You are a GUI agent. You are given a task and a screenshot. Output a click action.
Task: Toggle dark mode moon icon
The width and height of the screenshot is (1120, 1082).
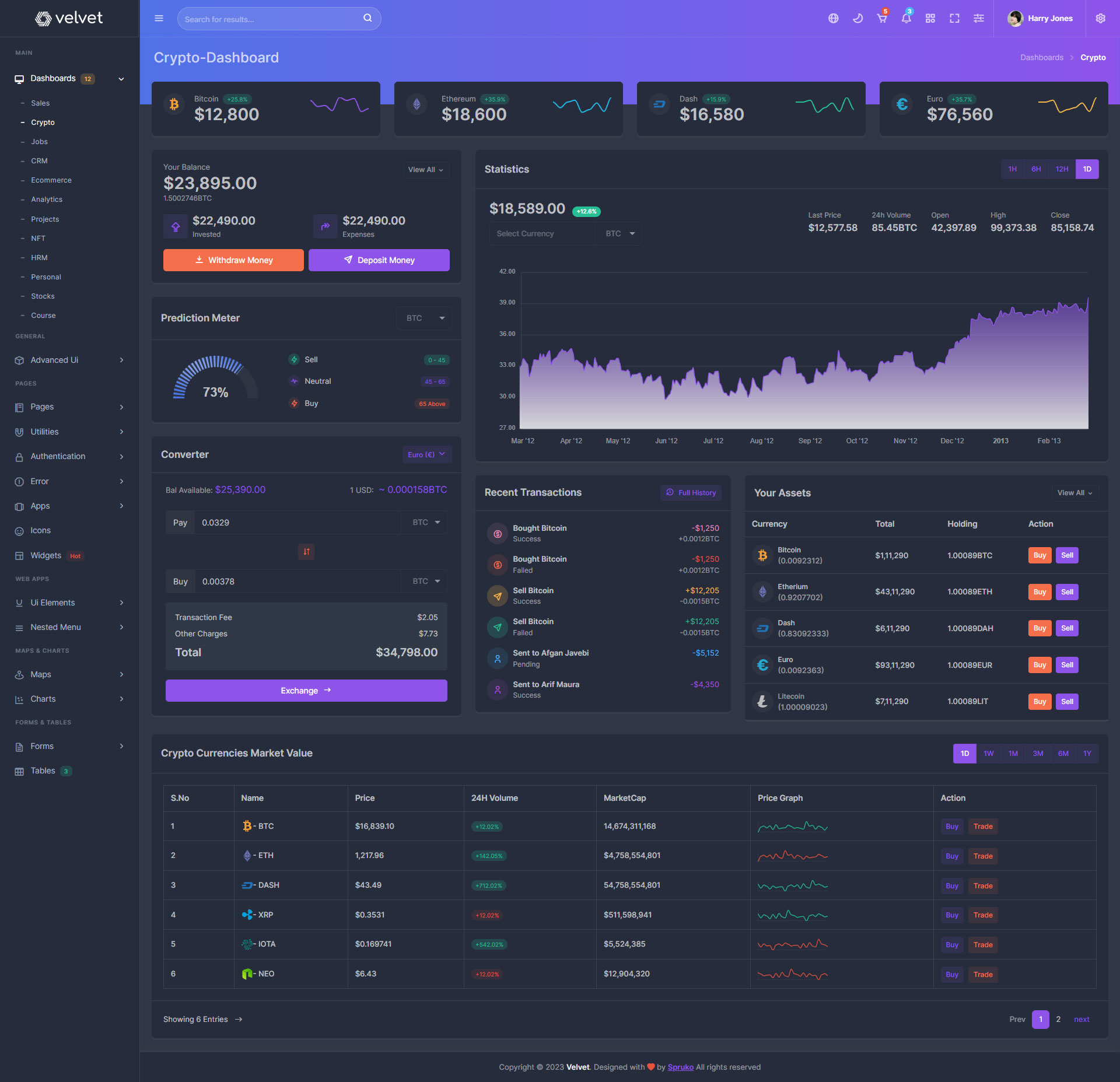(857, 19)
